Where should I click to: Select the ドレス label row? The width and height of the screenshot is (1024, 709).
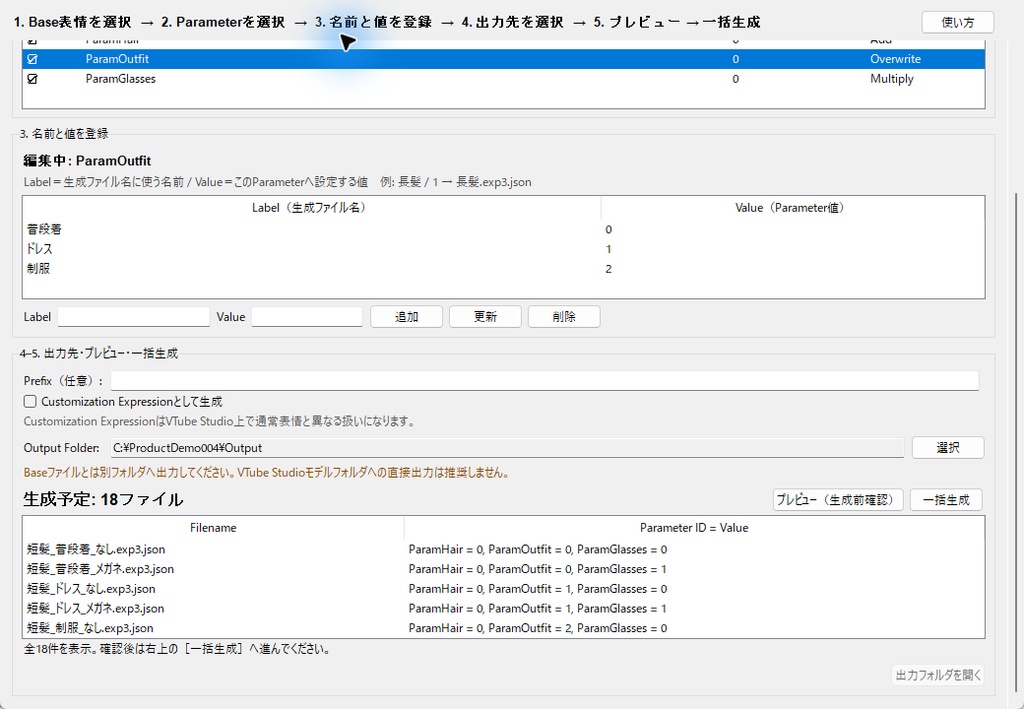[x=504, y=249]
